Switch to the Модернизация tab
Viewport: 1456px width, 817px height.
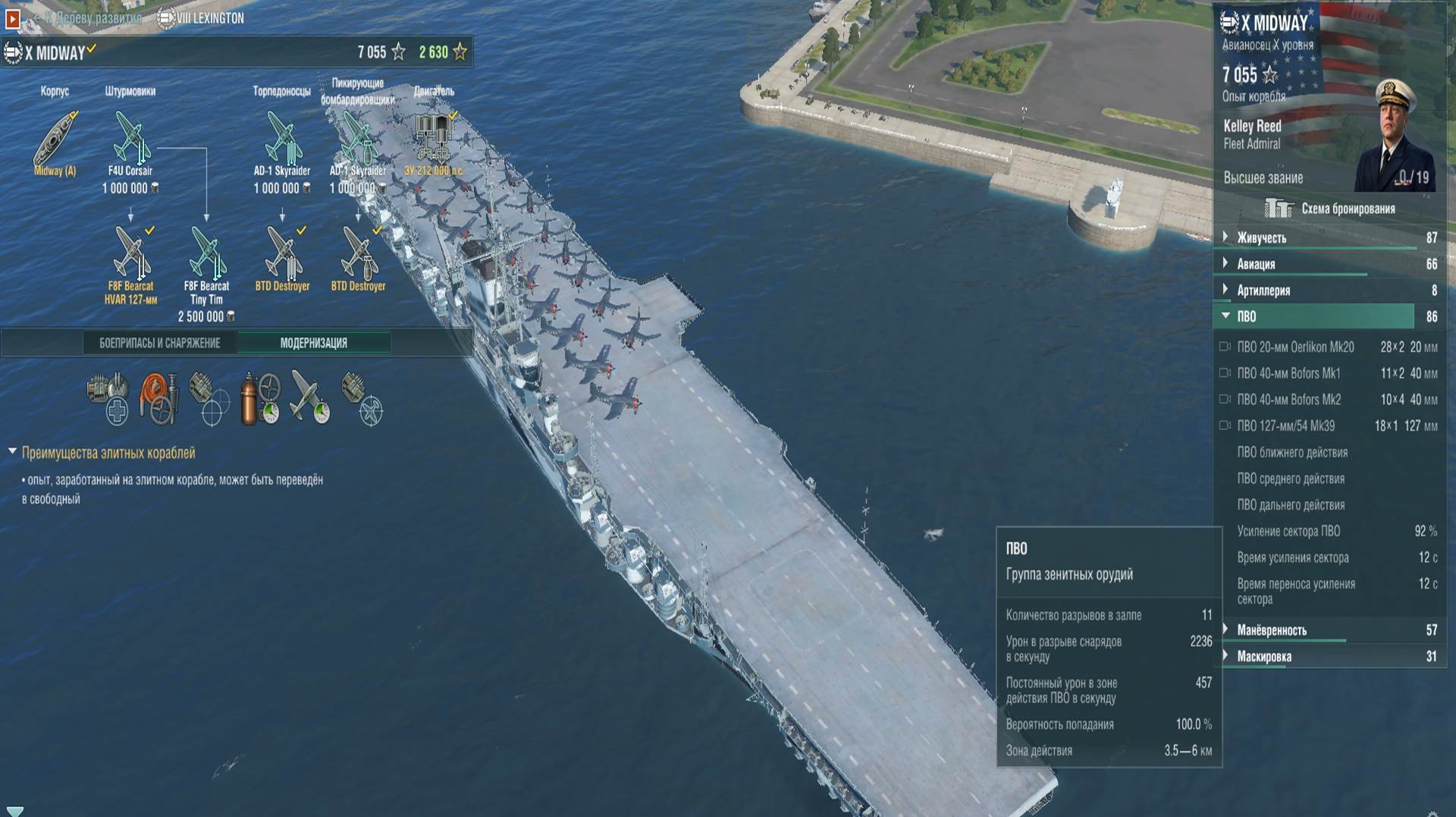pyautogui.click(x=314, y=343)
